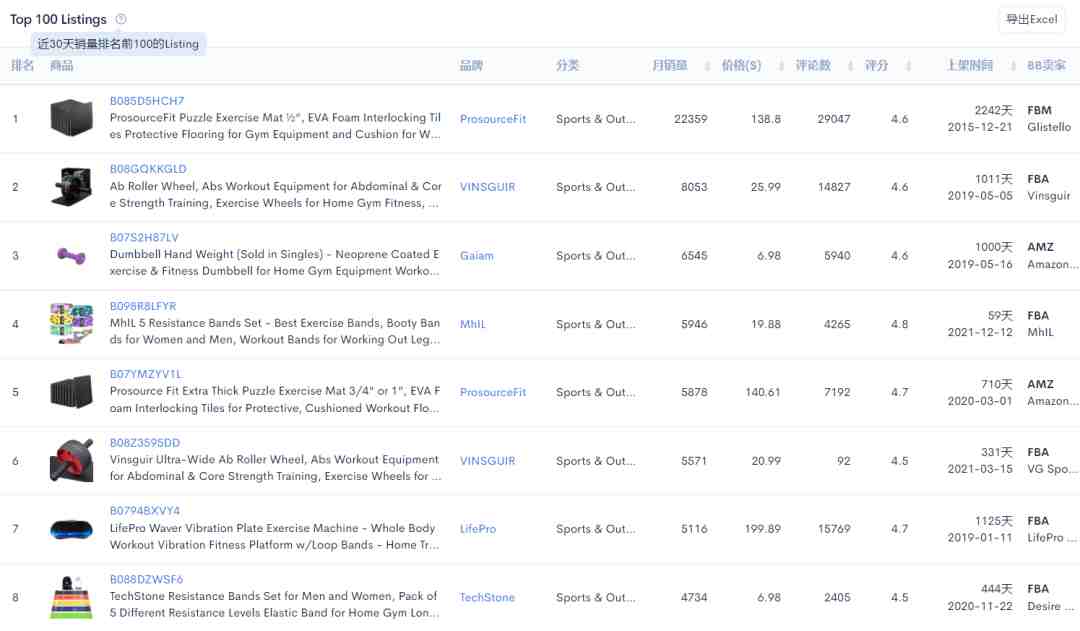Screen dimensions: 1080x631
Task: Sort by the 评论数 column arrows
Action: point(850,66)
